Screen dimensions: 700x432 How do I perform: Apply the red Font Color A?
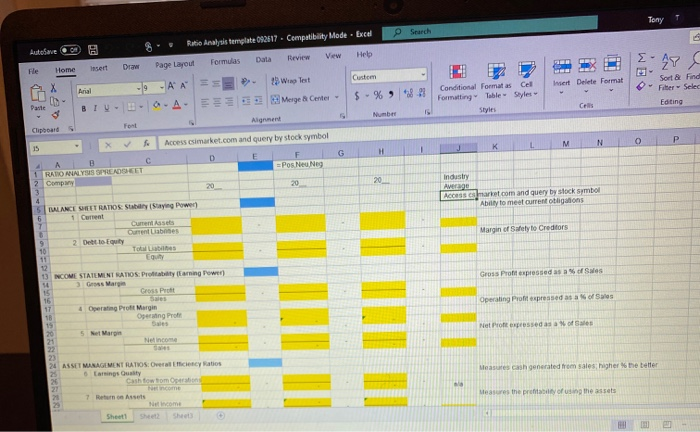177,105
